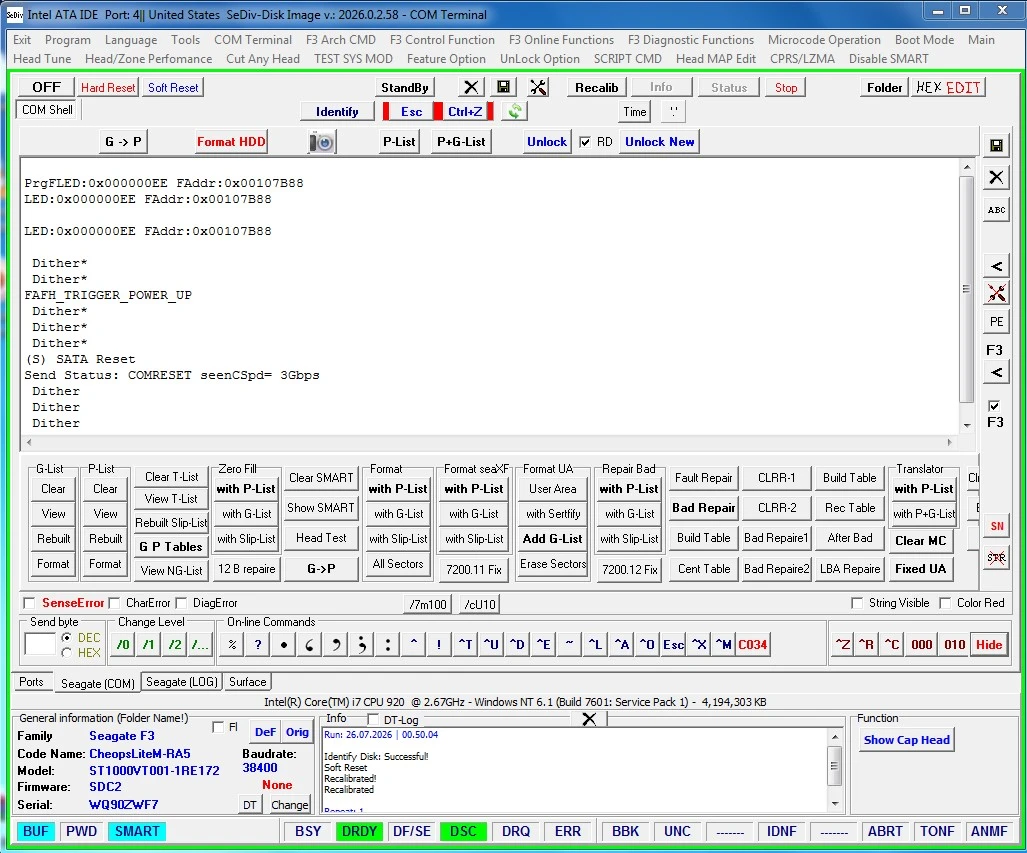Click the Format HDD button
This screenshot has height=853, width=1027.
(x=231, y=142)
